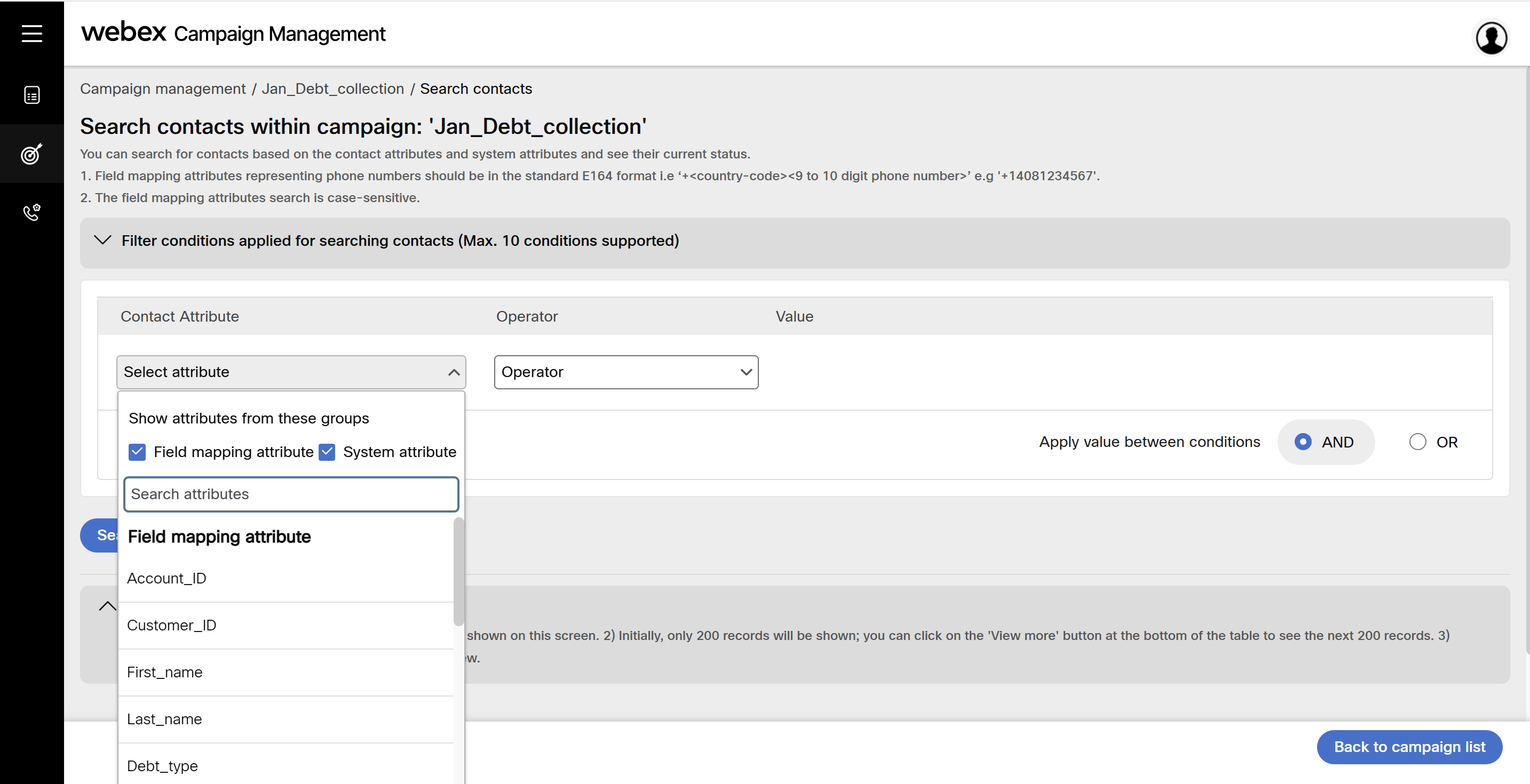Click the attribute list scrollbar
The image size is (1530, 784).
point(458,571)
